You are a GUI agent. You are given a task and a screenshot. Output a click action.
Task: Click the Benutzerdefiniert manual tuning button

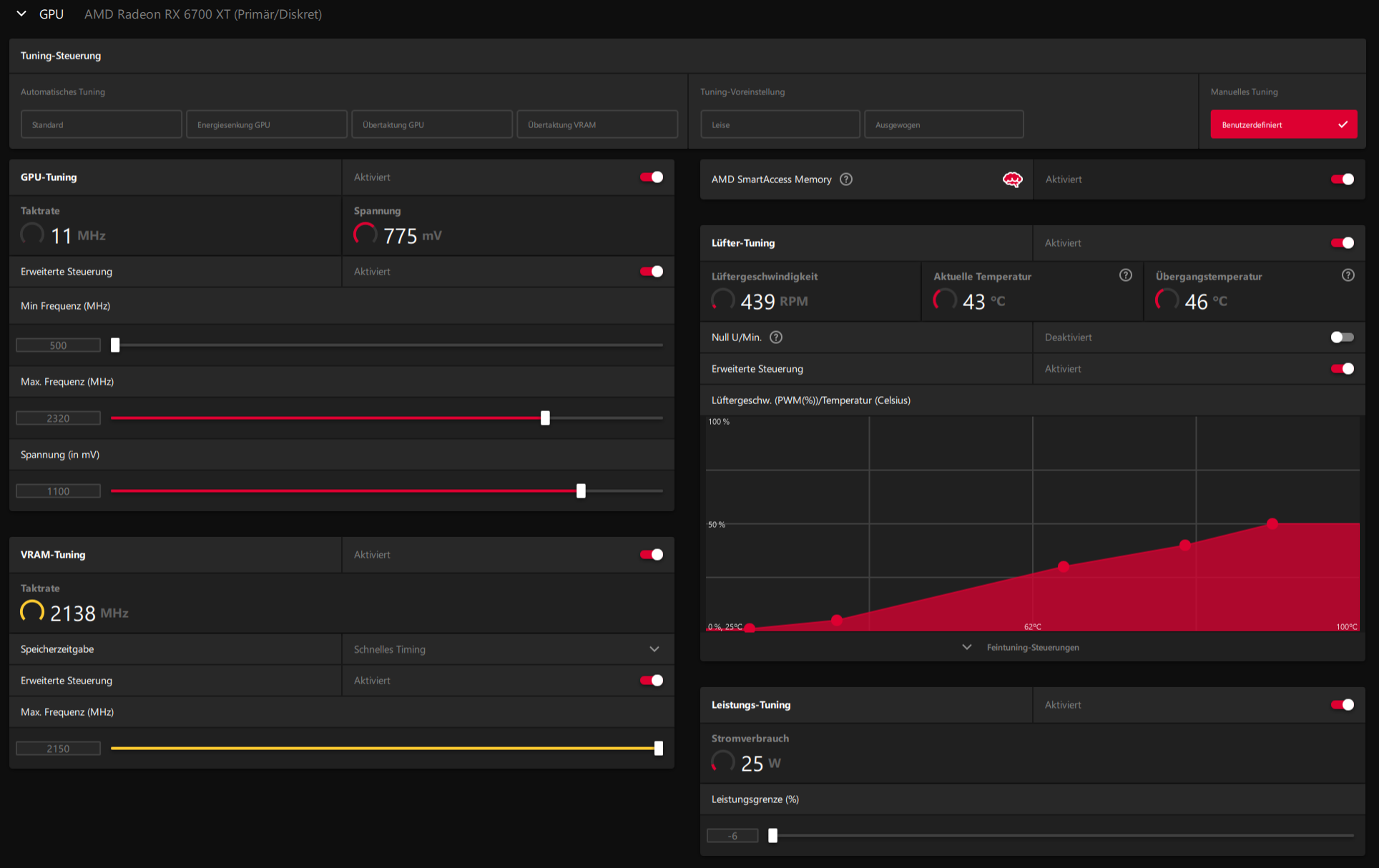[1284, 124]
